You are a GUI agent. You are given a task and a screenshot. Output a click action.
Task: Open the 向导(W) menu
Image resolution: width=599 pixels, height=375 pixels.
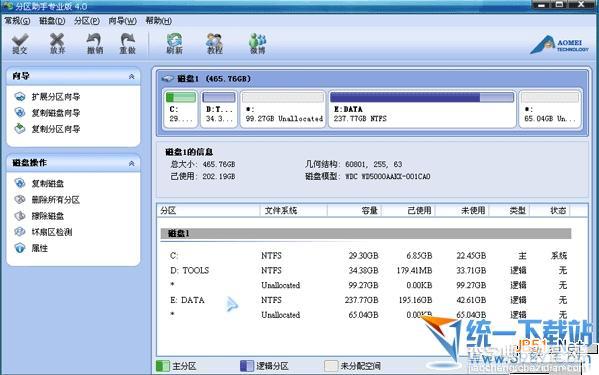(x=122, y=21)
